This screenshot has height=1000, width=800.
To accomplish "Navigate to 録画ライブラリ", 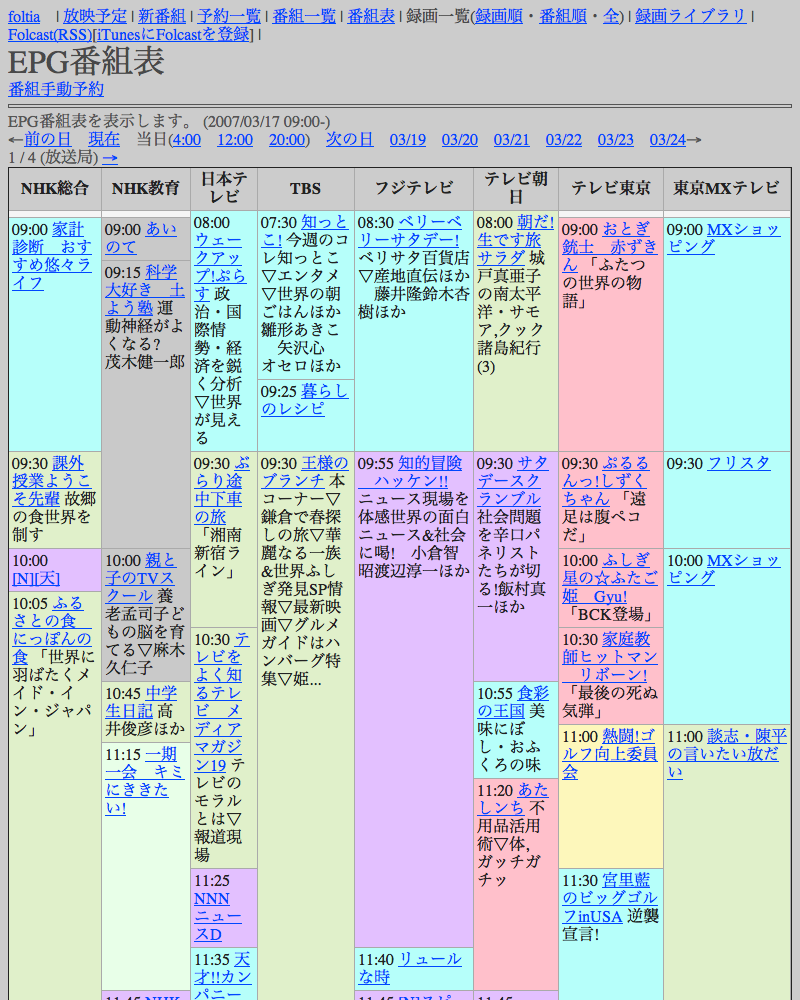I will pyautogui.click(x=691, y=16).
